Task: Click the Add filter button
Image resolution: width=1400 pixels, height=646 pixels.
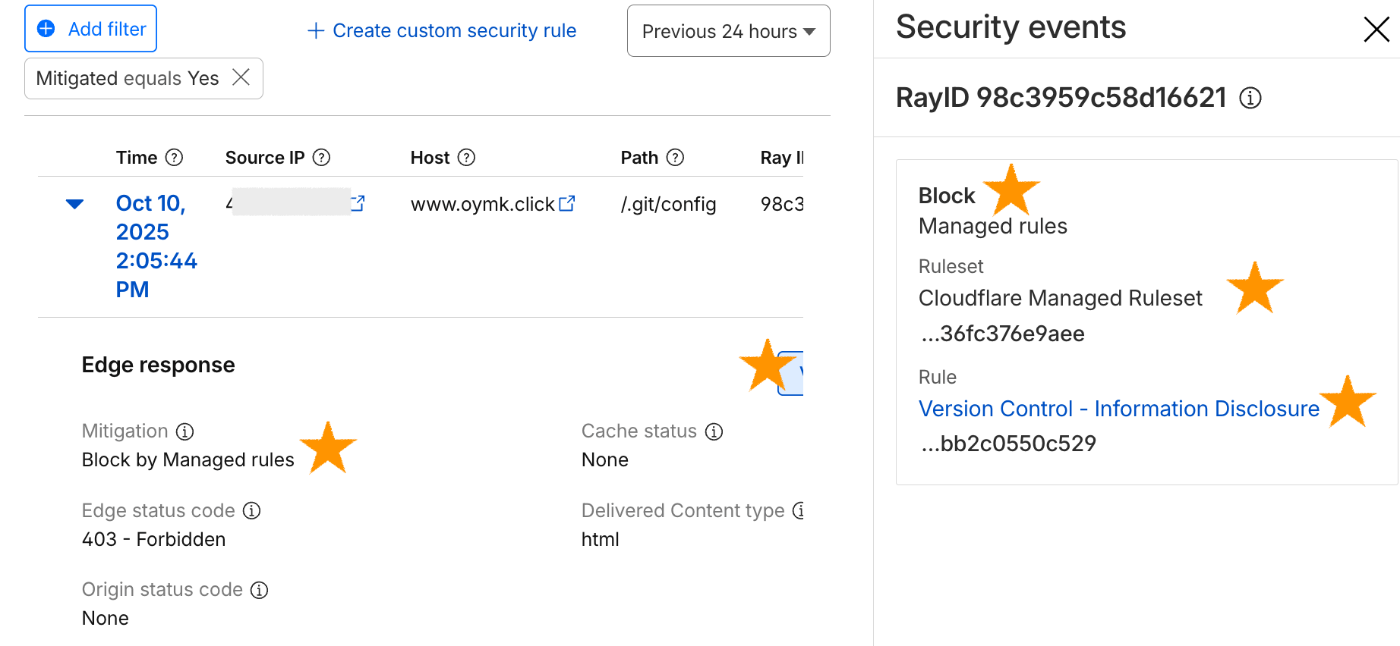Action: [90, 29]
